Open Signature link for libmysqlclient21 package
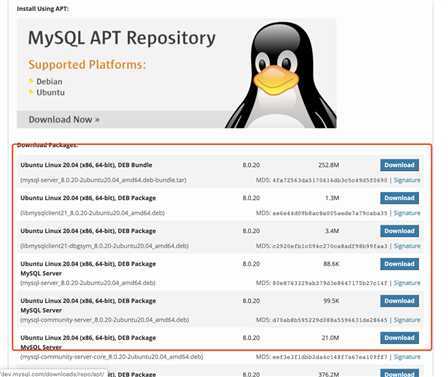The height and width of the screenshot is (377, 448). pos(407,213)
